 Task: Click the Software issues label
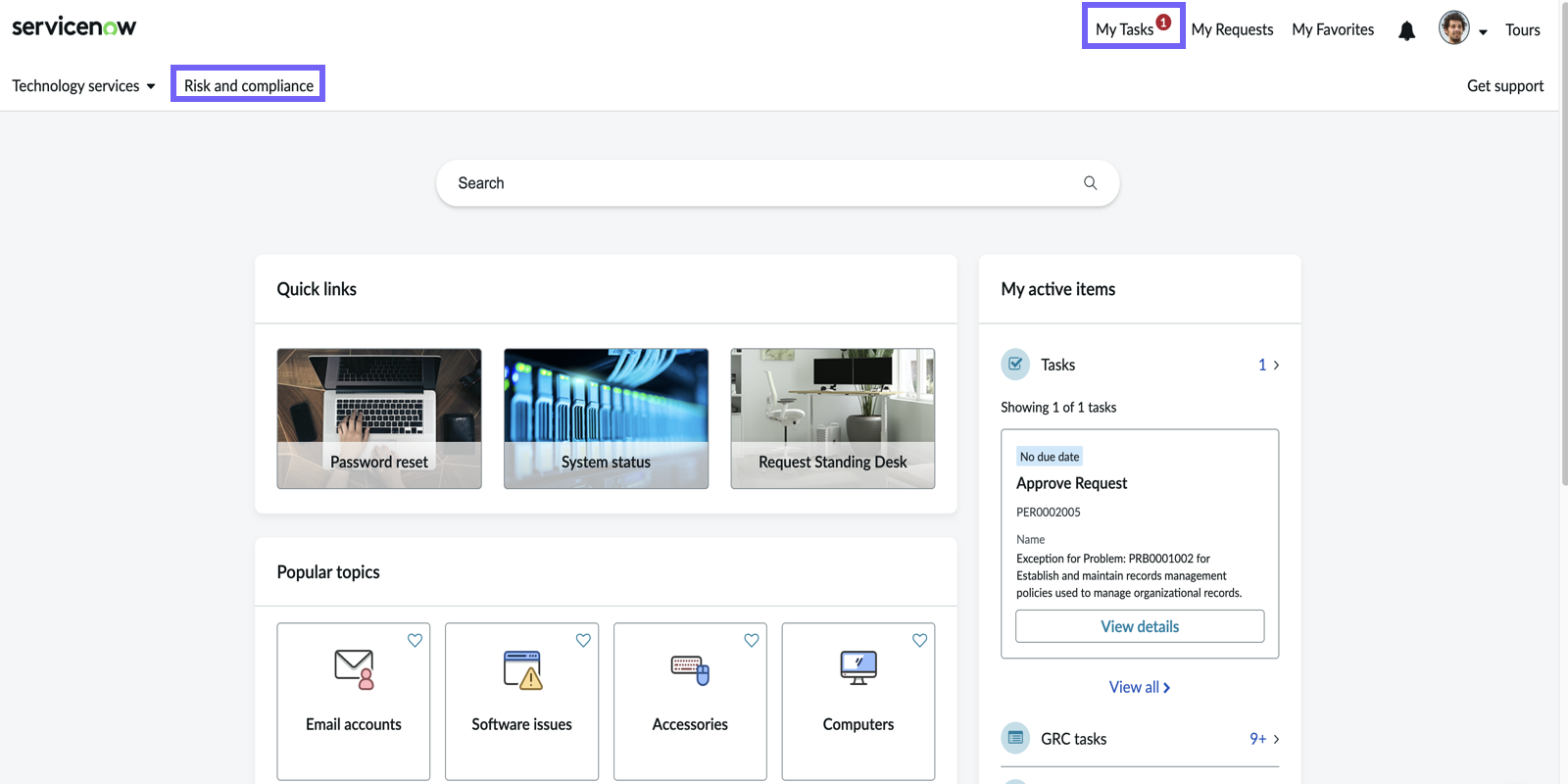[522, 724]
